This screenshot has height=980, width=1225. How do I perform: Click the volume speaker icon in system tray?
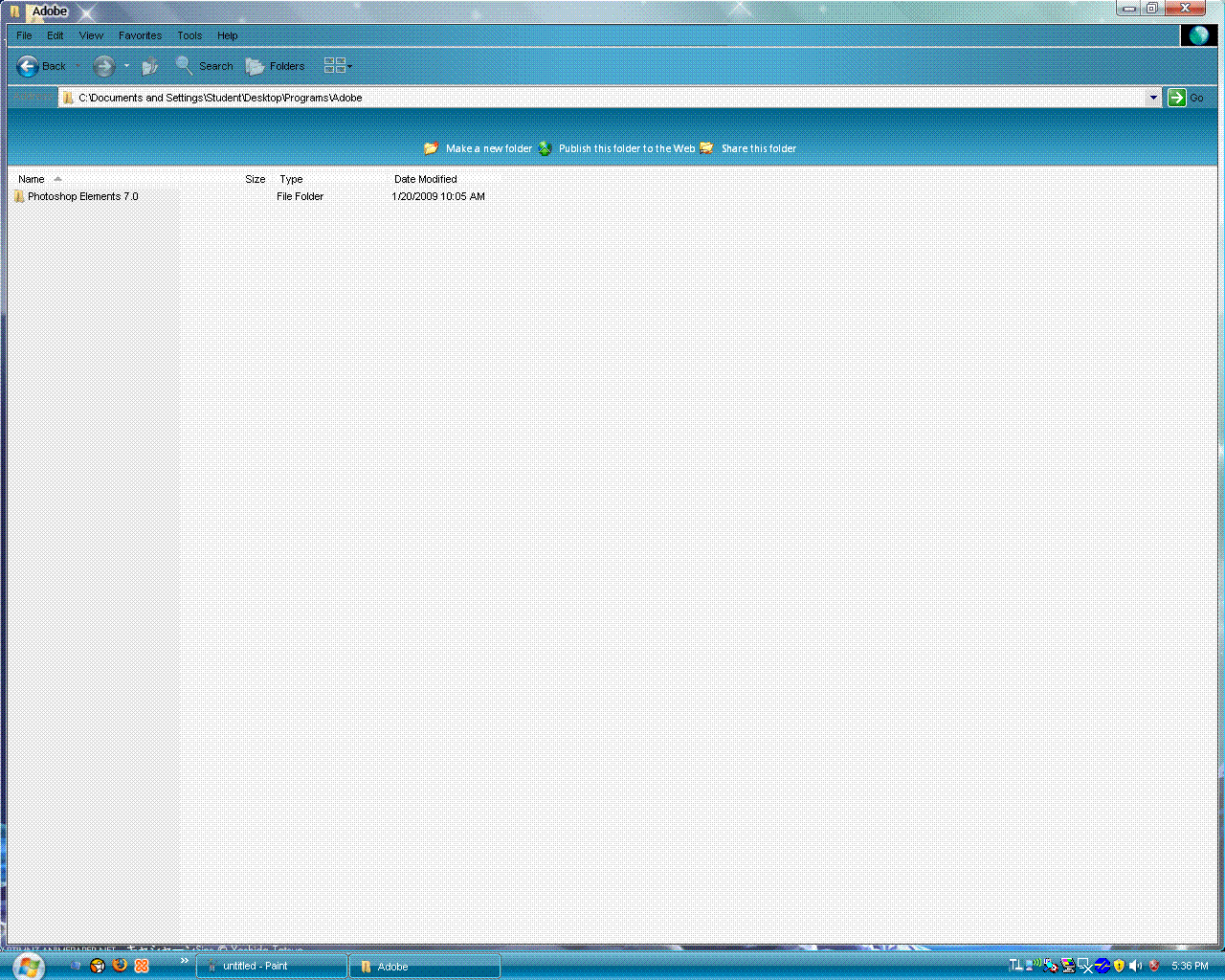(1135, 965)
